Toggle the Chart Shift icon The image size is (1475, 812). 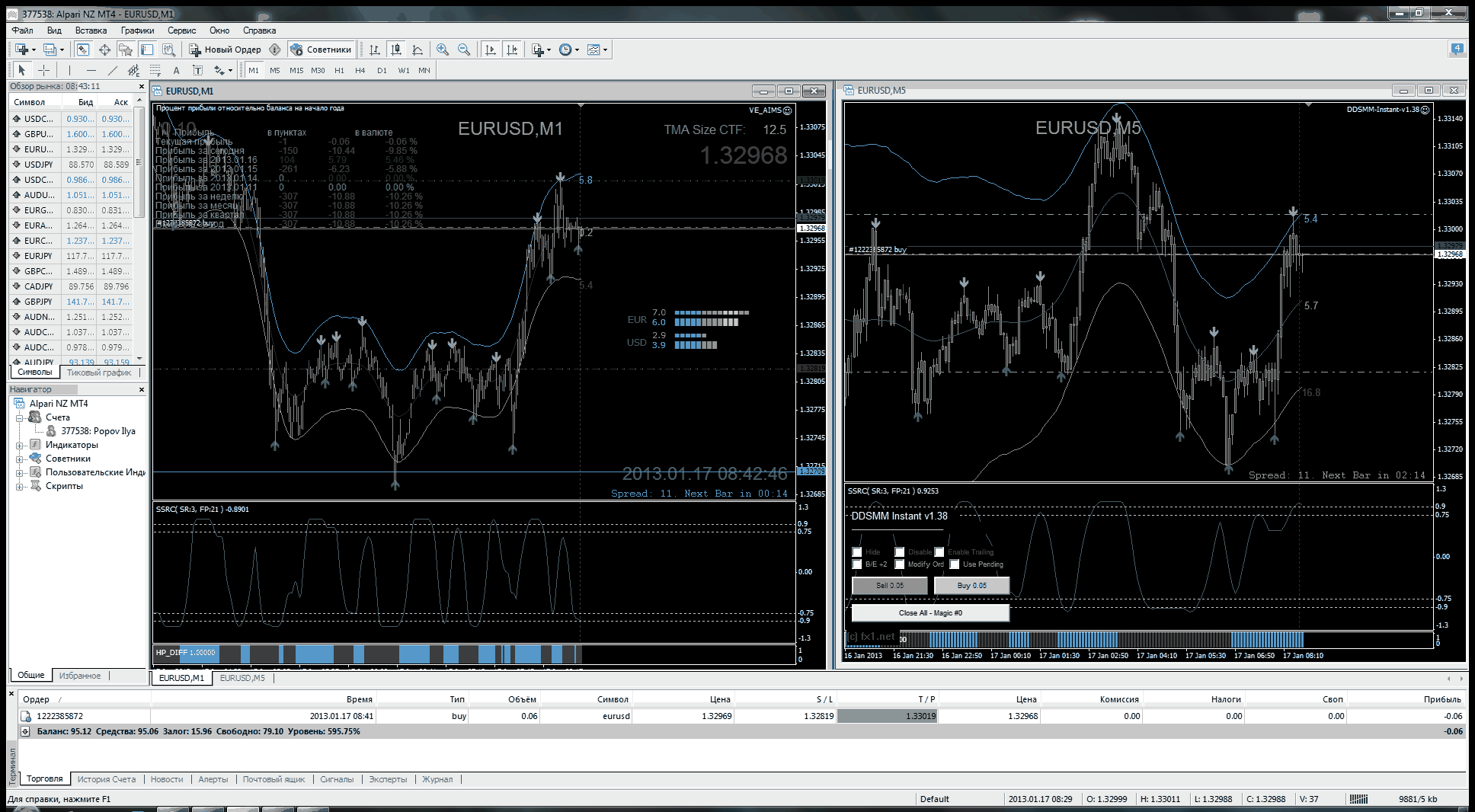[512, 50]
